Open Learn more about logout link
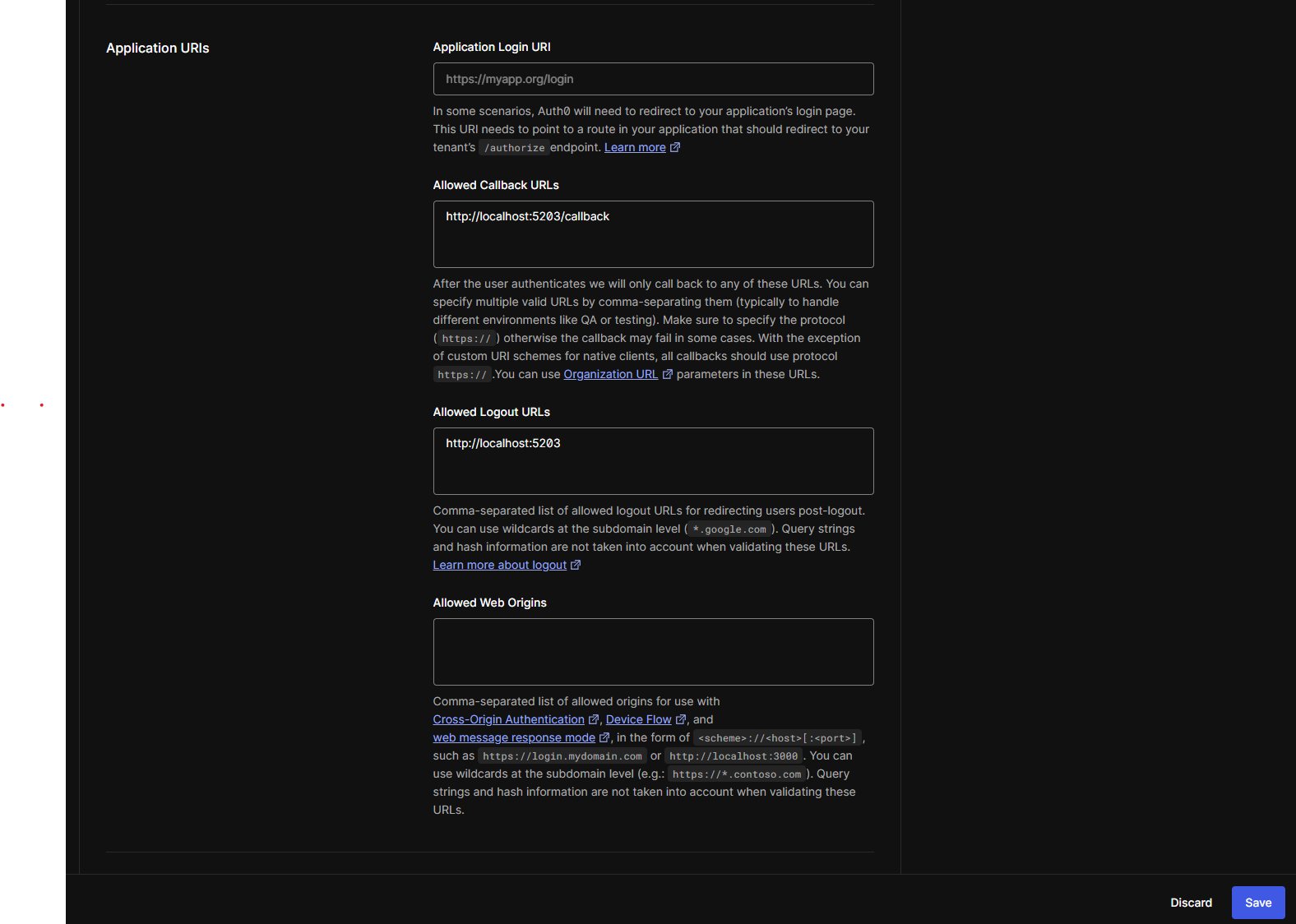This screenshot has height=924, width=1296. 500,565
